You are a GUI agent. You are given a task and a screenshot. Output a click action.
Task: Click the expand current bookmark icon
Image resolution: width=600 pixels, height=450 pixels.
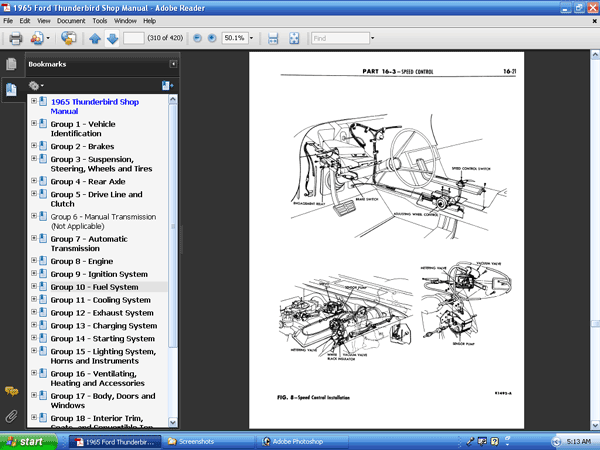pyautogui.click(x=167, y=86)
